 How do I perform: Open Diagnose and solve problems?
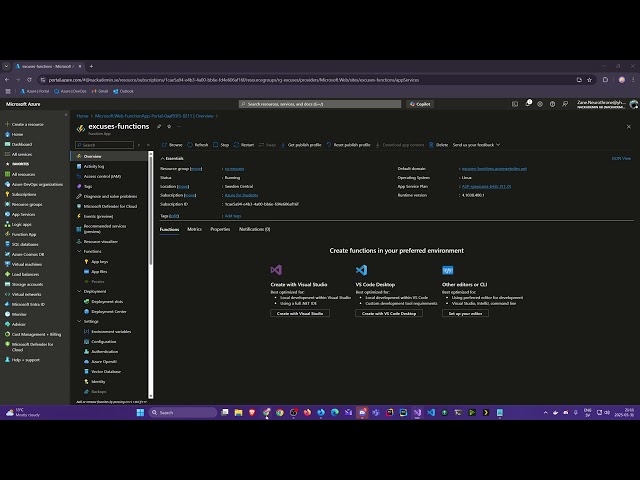[x=107, y=196]
